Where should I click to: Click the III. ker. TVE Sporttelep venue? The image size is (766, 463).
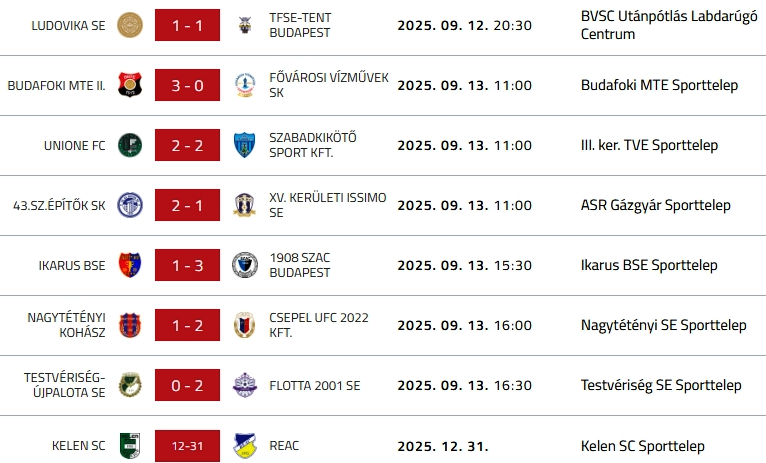[x=649, y=145]
